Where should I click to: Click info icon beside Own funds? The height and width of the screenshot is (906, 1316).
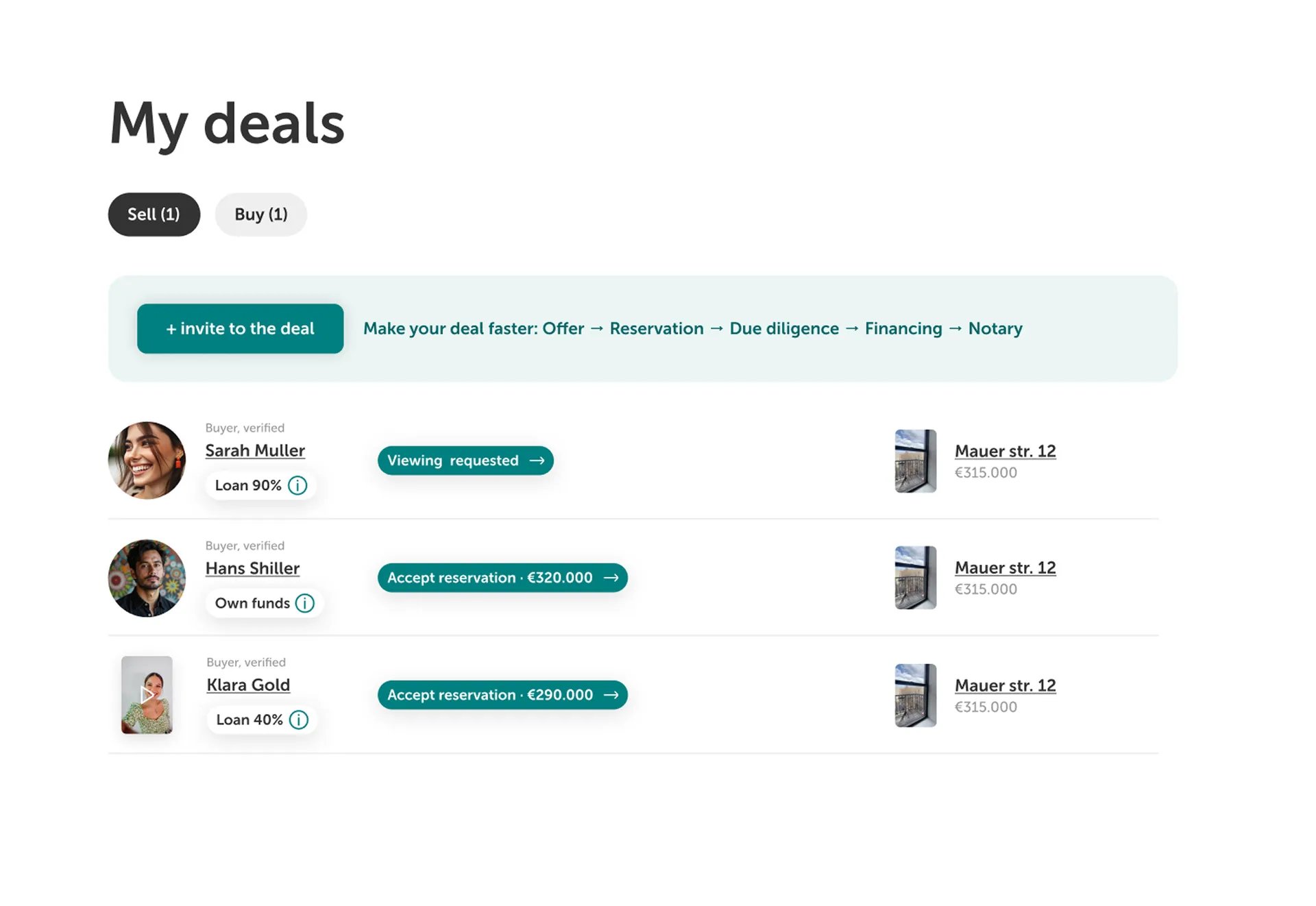coord(305,603)
